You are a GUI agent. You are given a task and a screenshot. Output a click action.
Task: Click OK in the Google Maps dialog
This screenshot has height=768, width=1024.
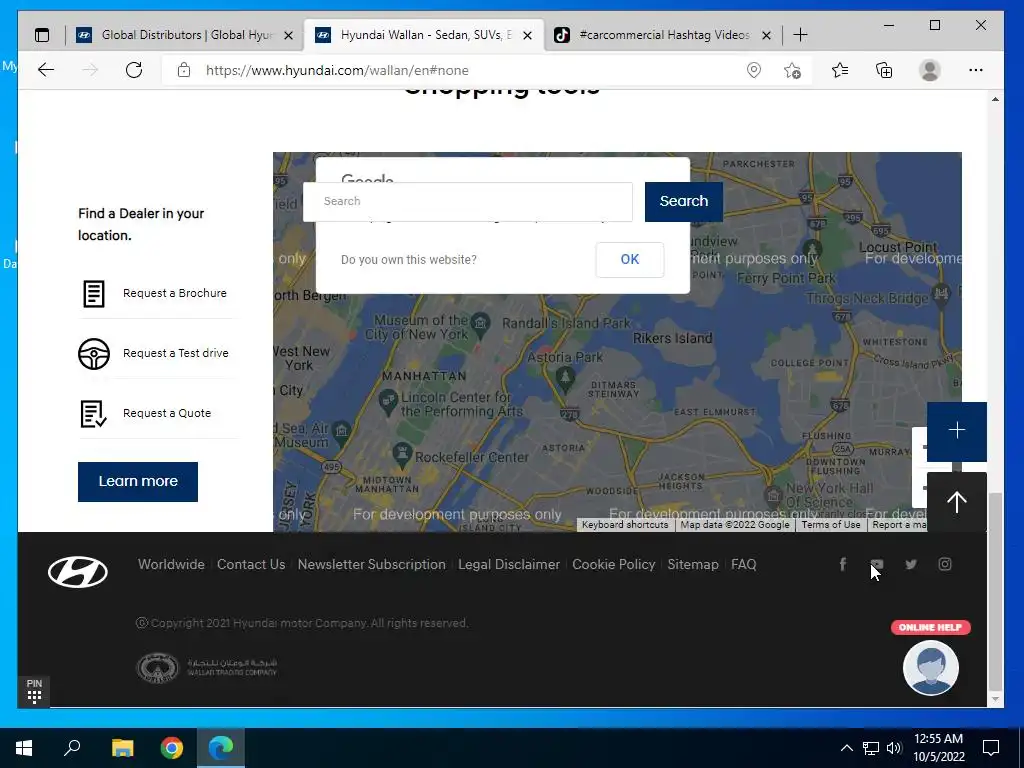pos(630,259)
